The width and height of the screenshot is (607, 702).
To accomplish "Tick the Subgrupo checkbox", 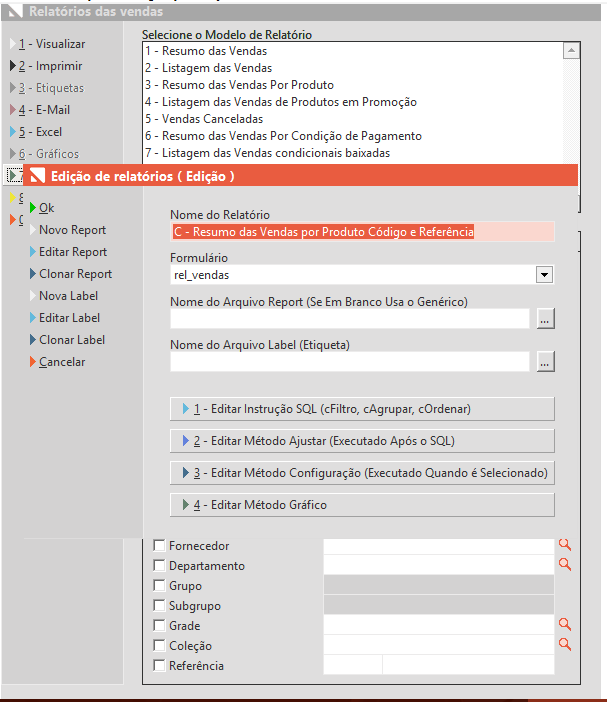I will point(159,605).
